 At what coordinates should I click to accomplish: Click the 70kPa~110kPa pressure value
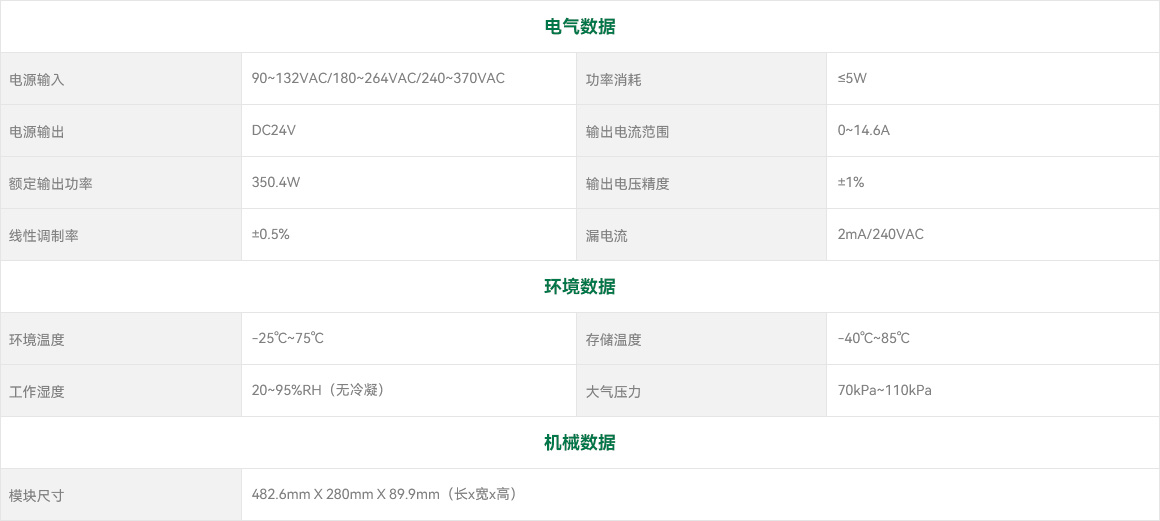point(884,390)
